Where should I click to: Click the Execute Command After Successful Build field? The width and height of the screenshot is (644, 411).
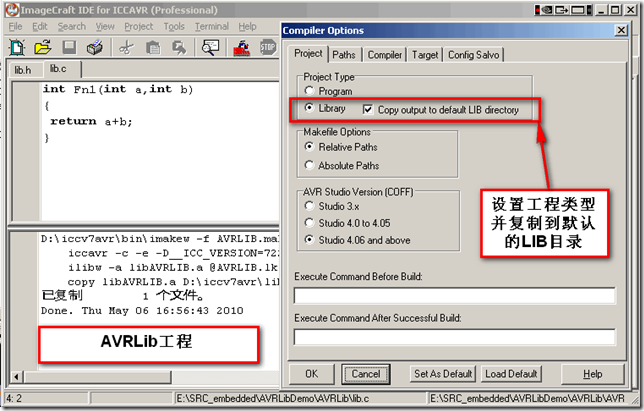(x=455, y=337)
